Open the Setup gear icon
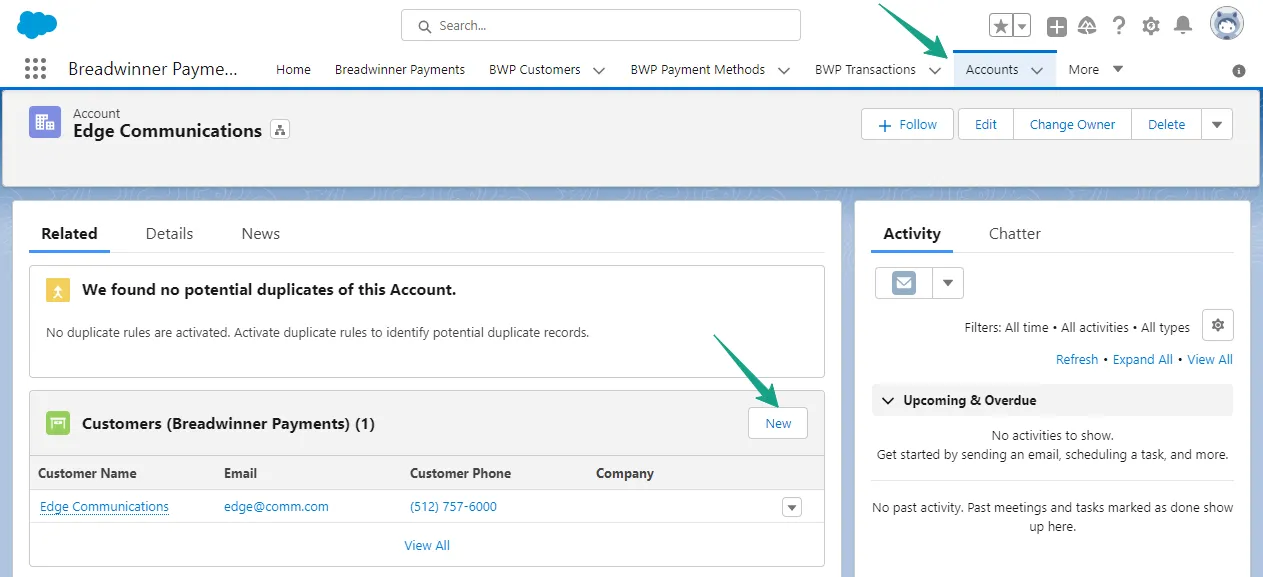This screenshot has width=1263, height=577. [x=1151, y=26]
